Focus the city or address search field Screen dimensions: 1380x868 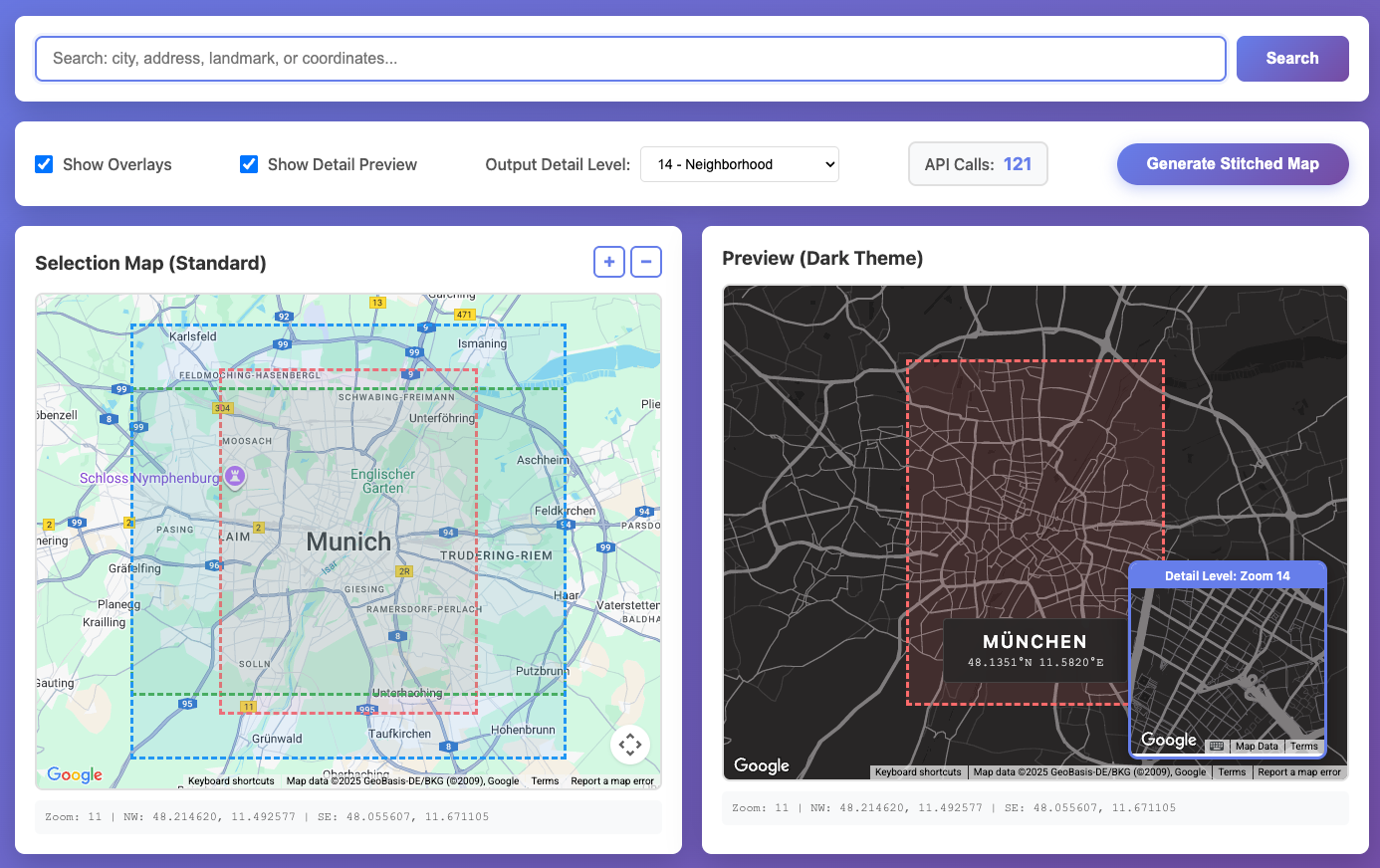click(x=630, y=59)
